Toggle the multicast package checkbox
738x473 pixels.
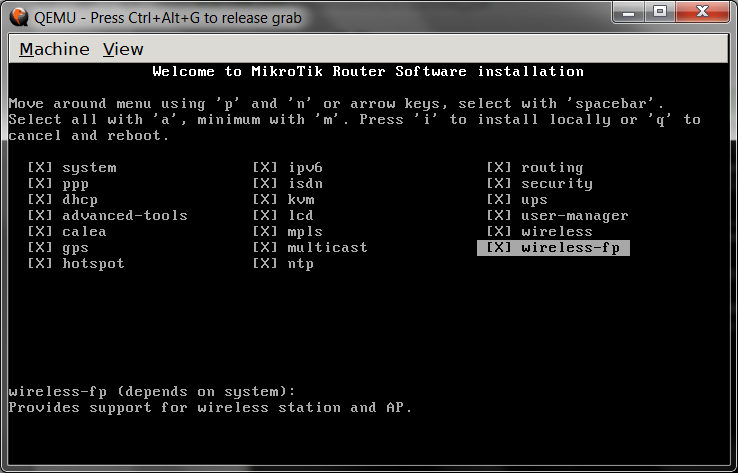click(x=265, y=248)
